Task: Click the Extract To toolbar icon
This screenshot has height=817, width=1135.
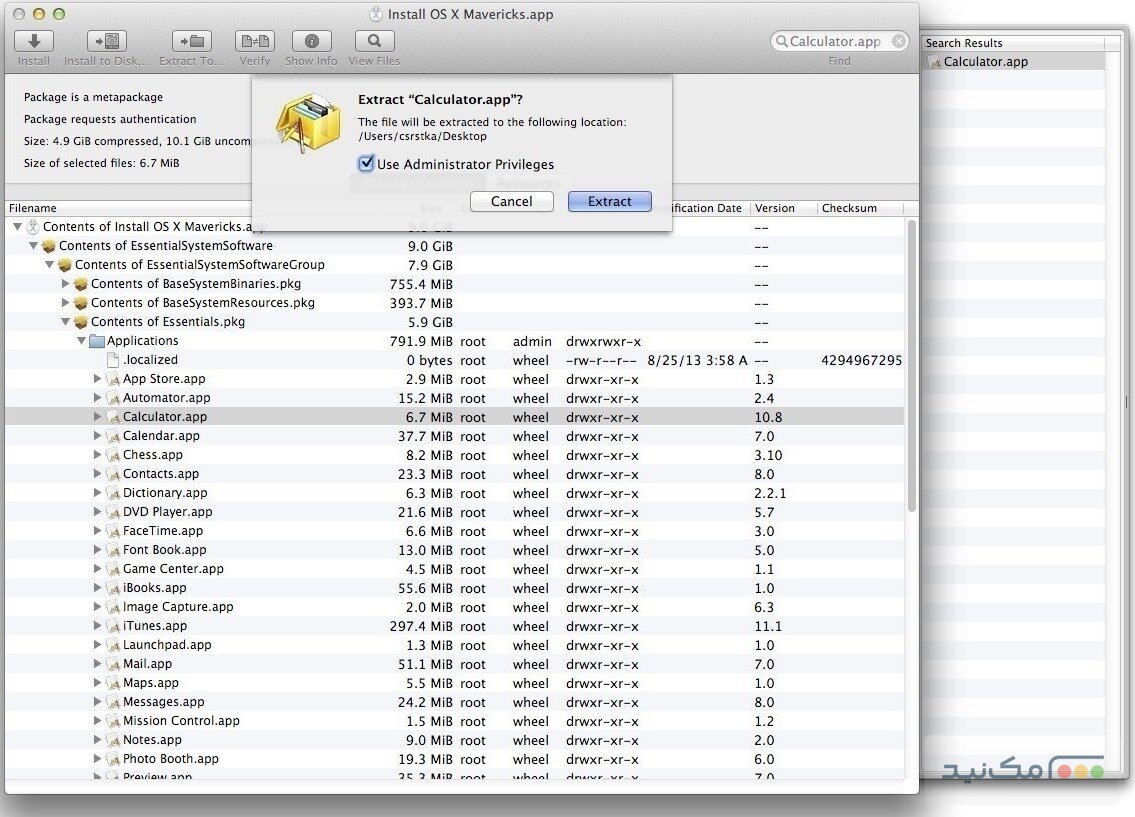Action: point(191,41)
